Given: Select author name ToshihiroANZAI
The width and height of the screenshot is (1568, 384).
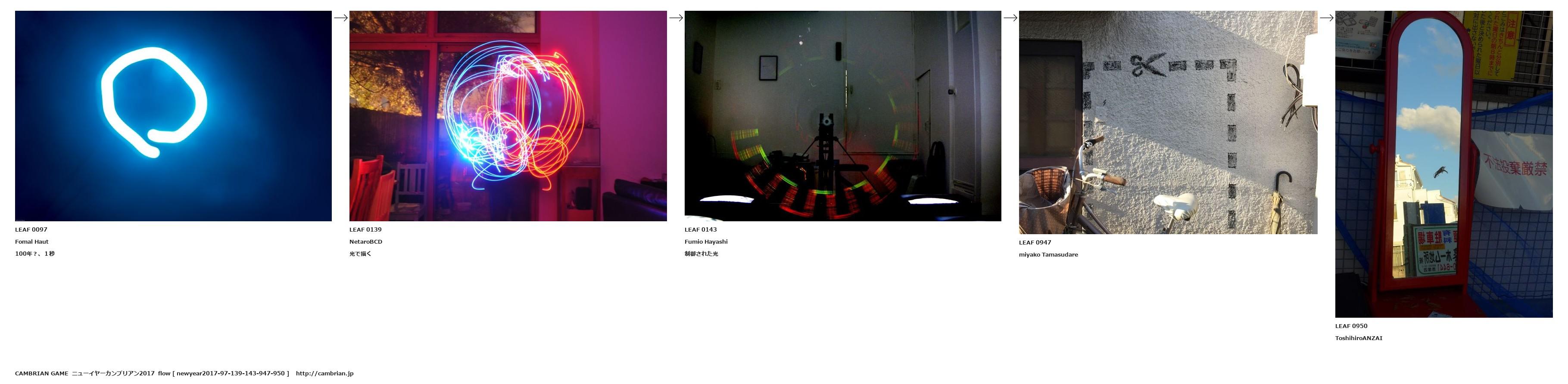Looking at the screenshot, I should [1358, 338].
